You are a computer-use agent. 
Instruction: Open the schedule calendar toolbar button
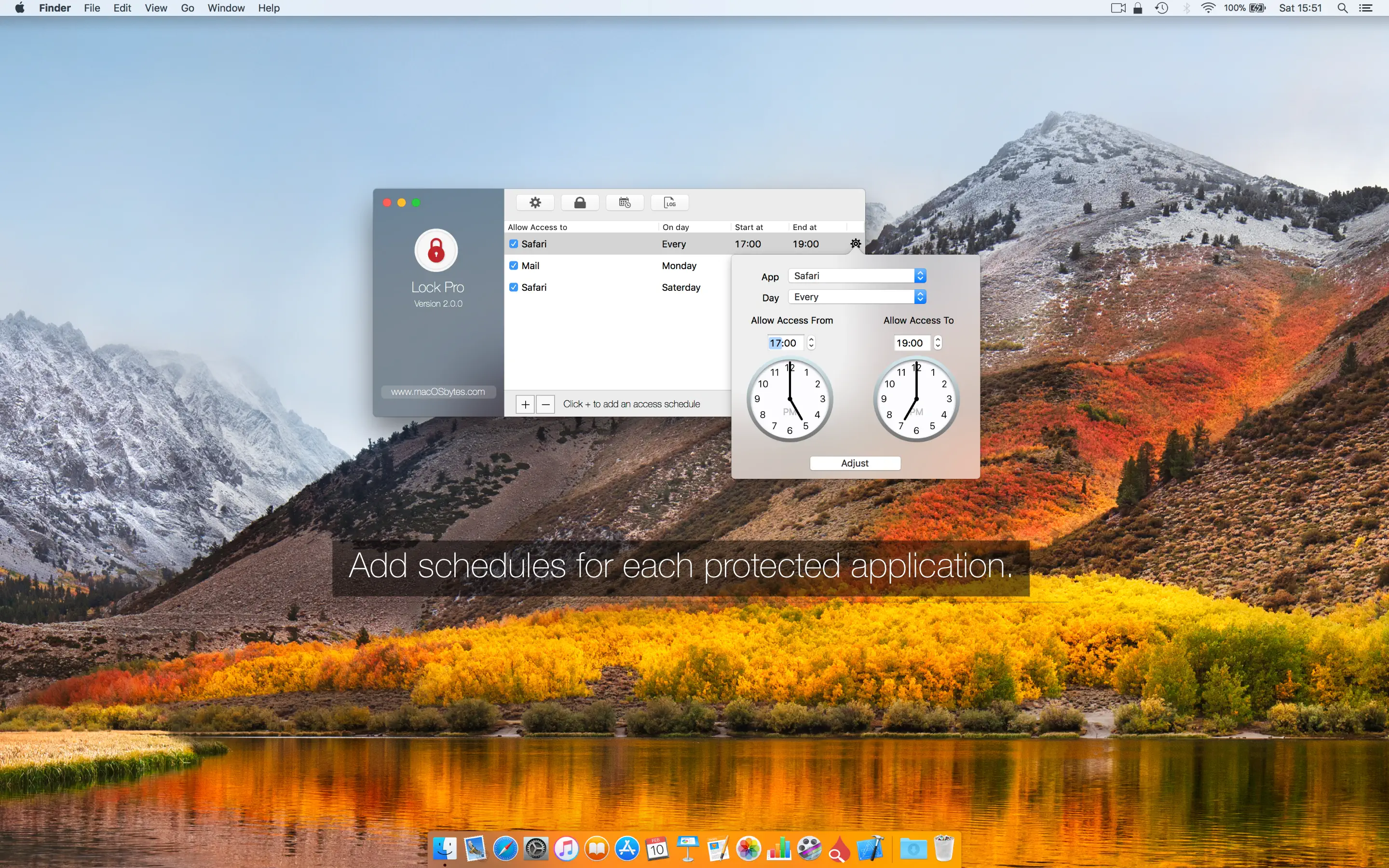click(625, 203)
